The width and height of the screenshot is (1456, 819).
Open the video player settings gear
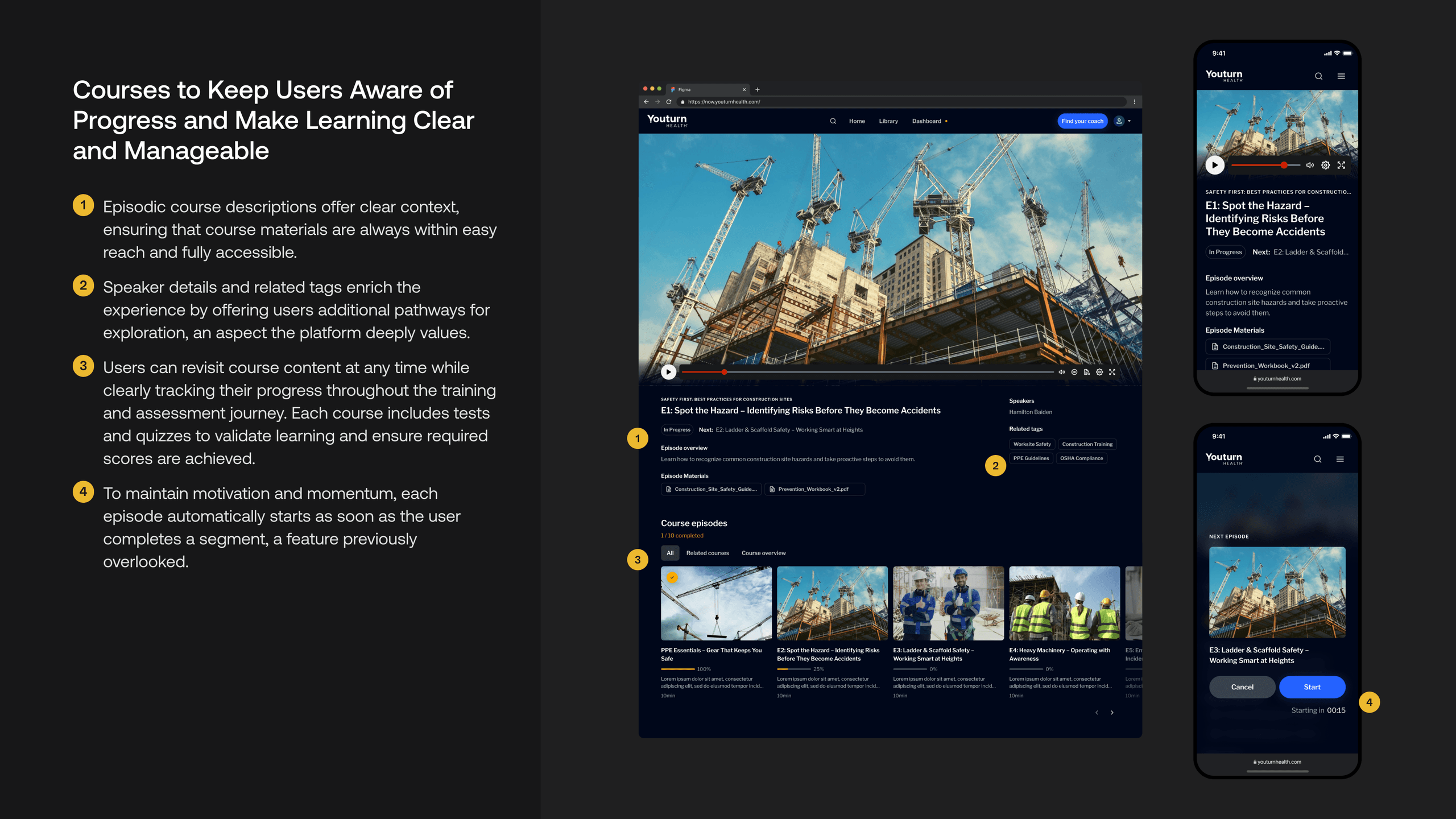pos(1099,371)
